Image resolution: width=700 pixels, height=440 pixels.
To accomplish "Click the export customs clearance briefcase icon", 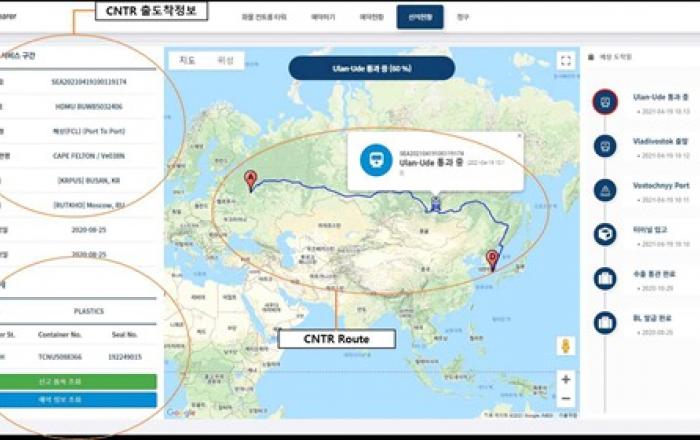I will click(x=604, y=278).
